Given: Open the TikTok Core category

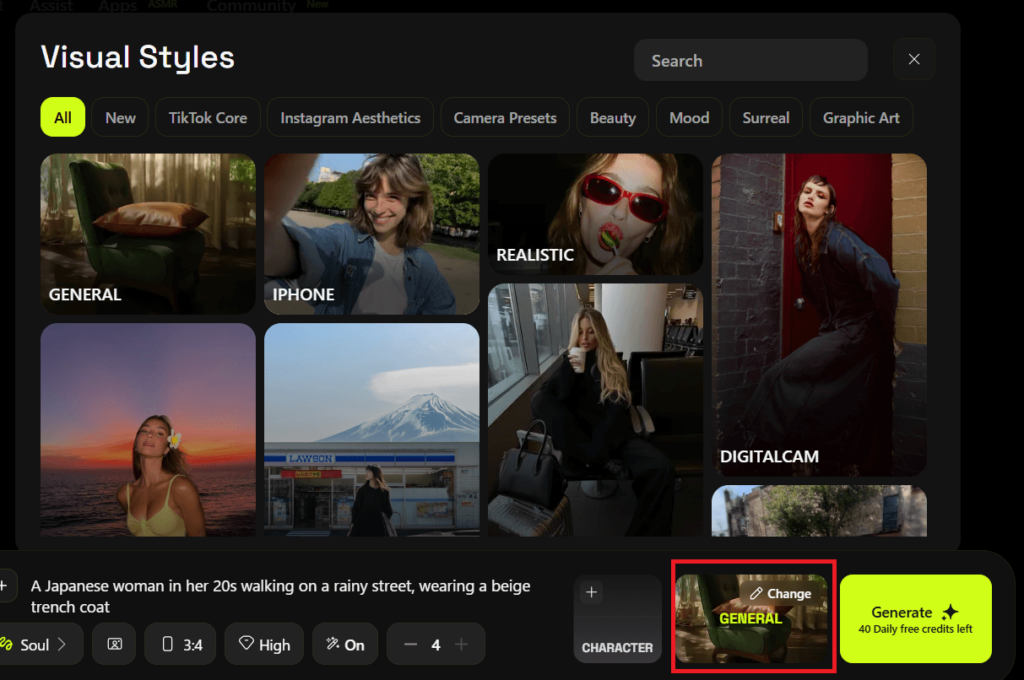Looking at the screenshot, I should click(x=208, y=118).
